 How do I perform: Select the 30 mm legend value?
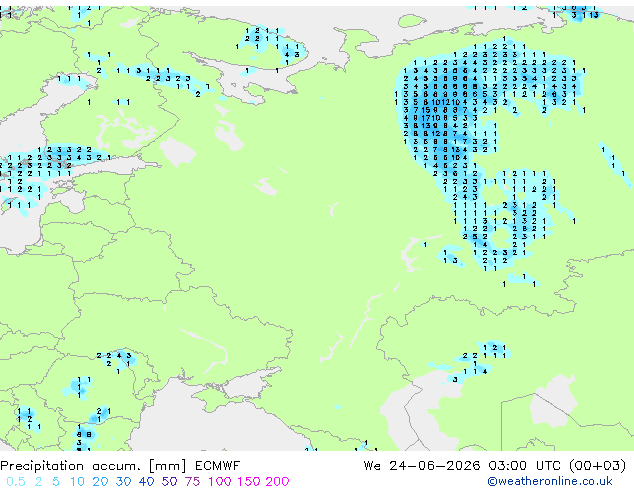coord(123,482)
